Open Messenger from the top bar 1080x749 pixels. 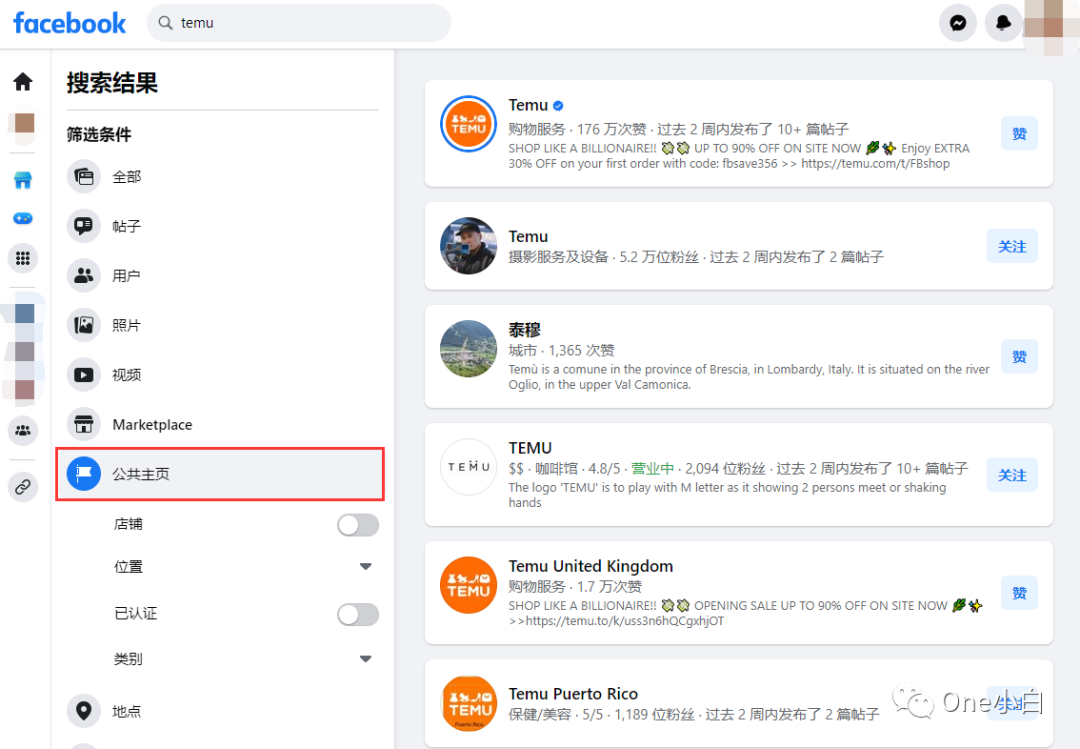(957, 23)
